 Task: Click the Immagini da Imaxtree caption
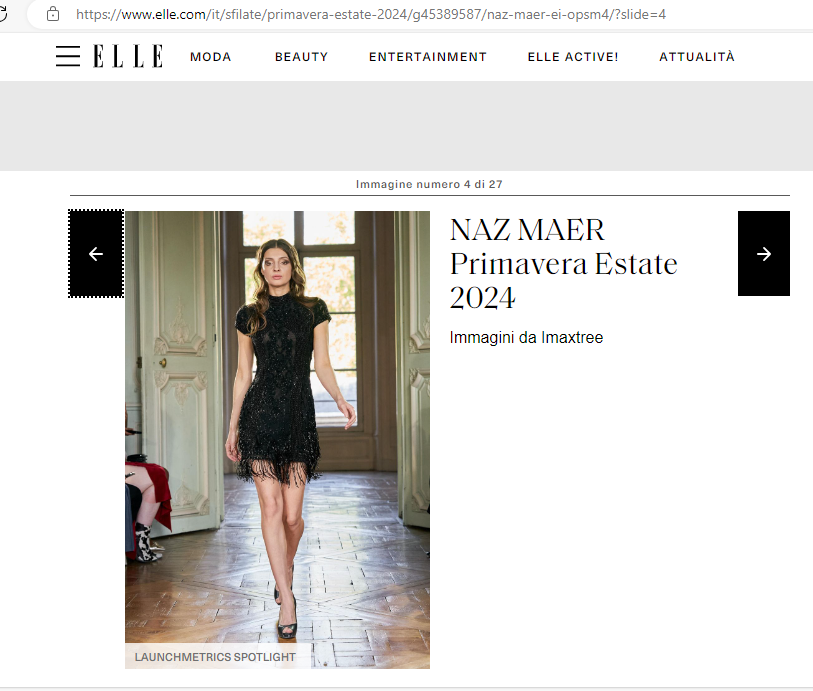pyautogui.click(x=526, y=337)
